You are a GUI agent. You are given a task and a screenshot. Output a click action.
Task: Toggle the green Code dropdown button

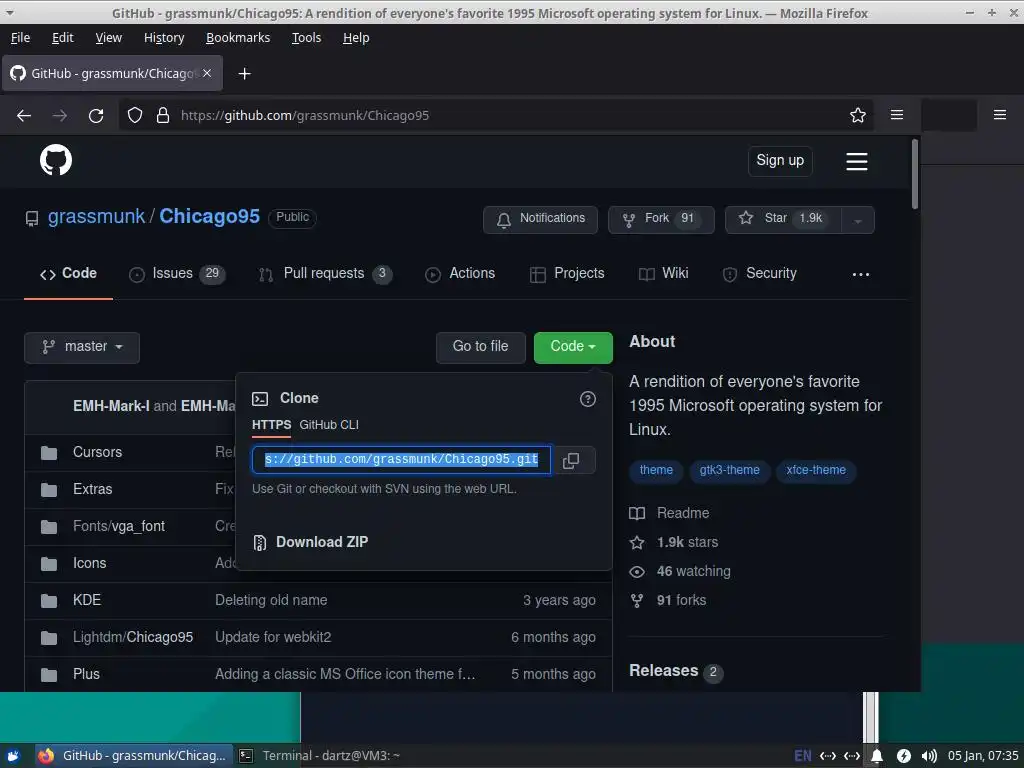[573, 347]
